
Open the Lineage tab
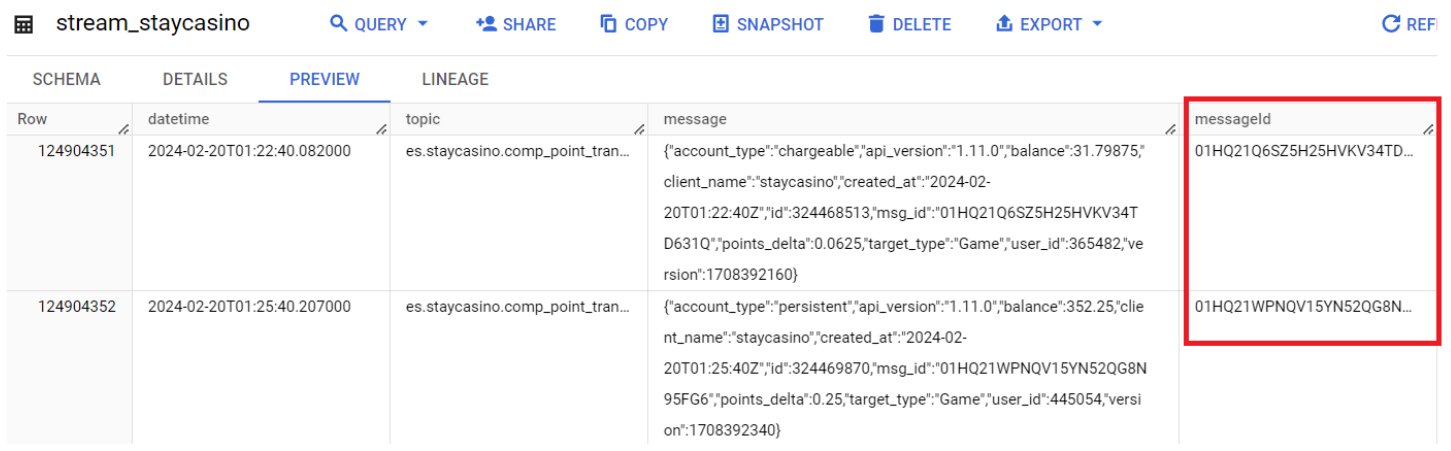pos(455,79)
